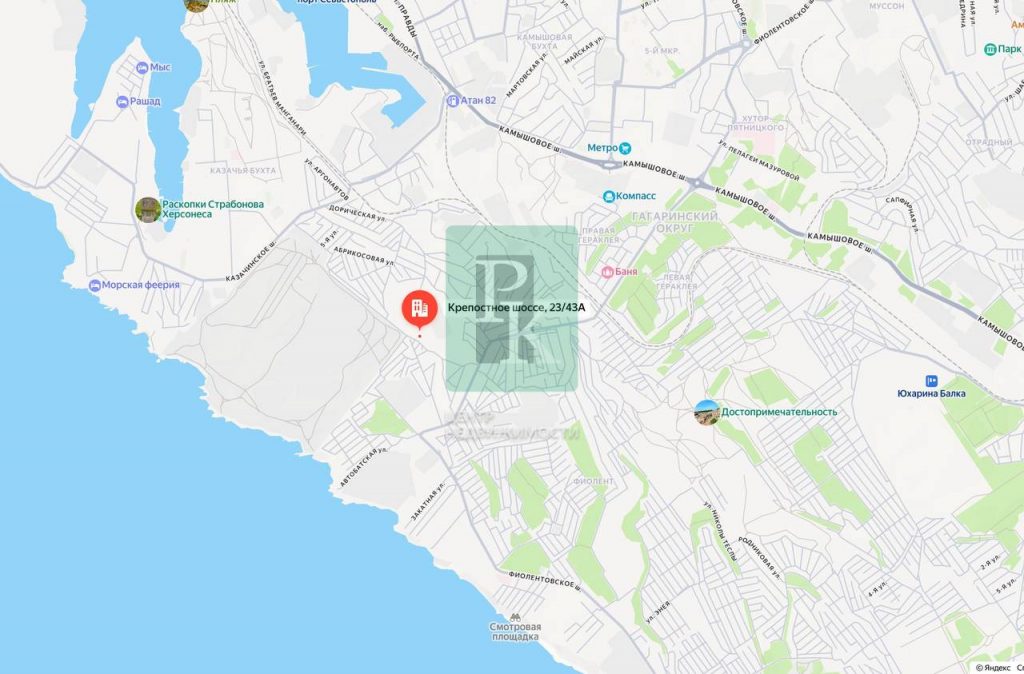Select the Смотровая площадка binoculars icon
The width and height of the screenshot is (1024, 674).
(x=515, y=617)
